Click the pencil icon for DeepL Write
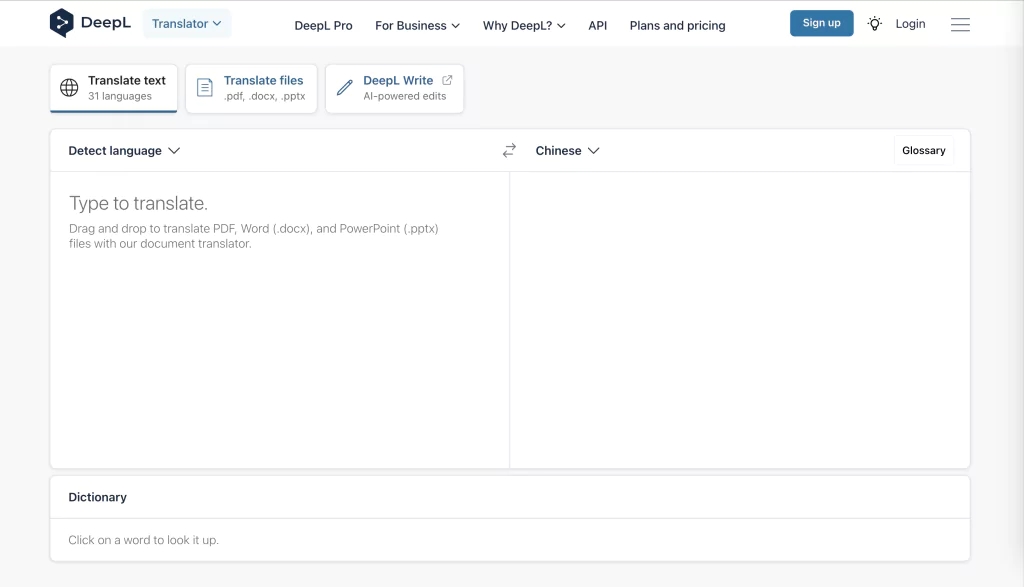Screen dimensions: 1024x587 pyautogui.click(x=345, y=88)
